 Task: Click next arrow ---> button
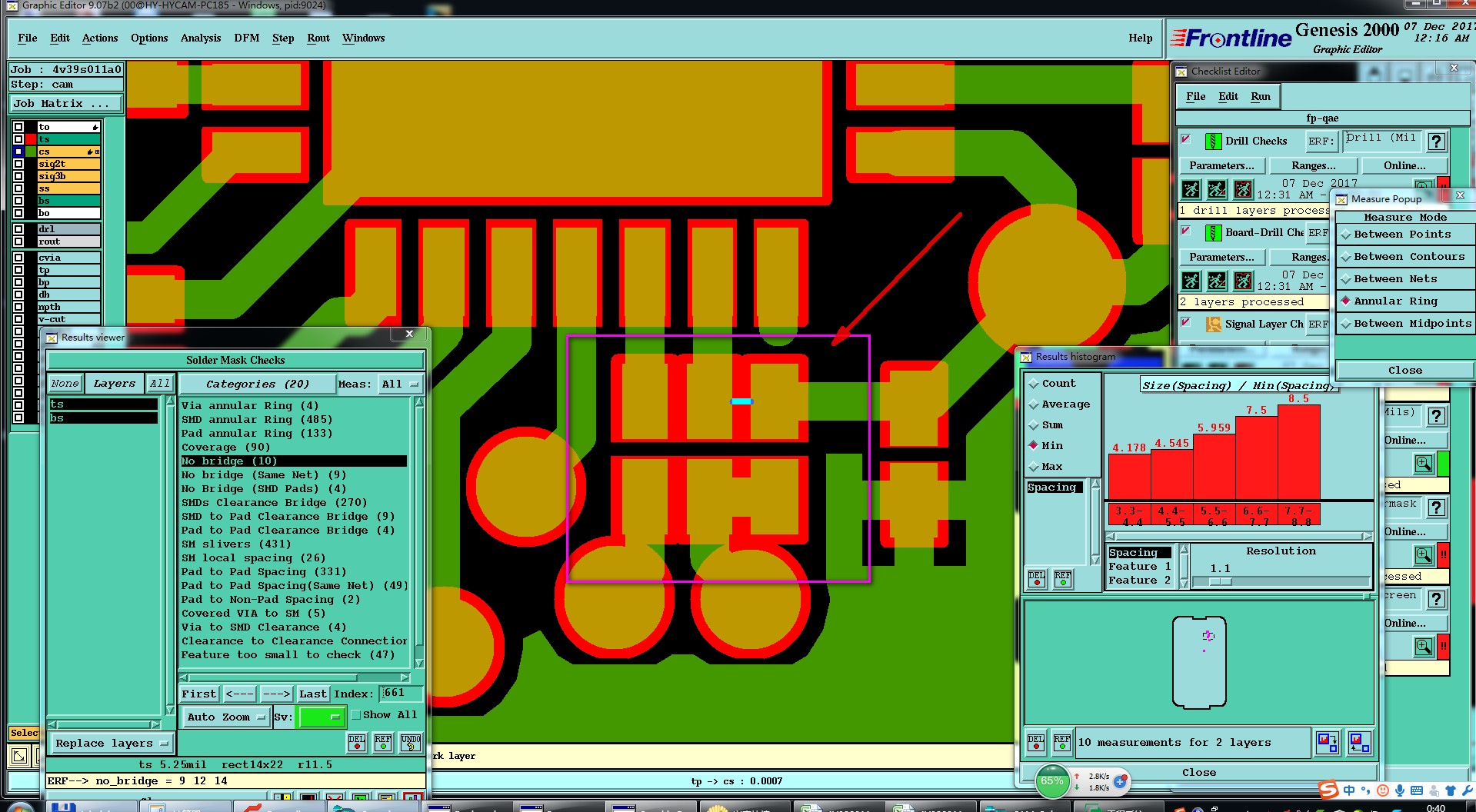(x=276, y=694)
